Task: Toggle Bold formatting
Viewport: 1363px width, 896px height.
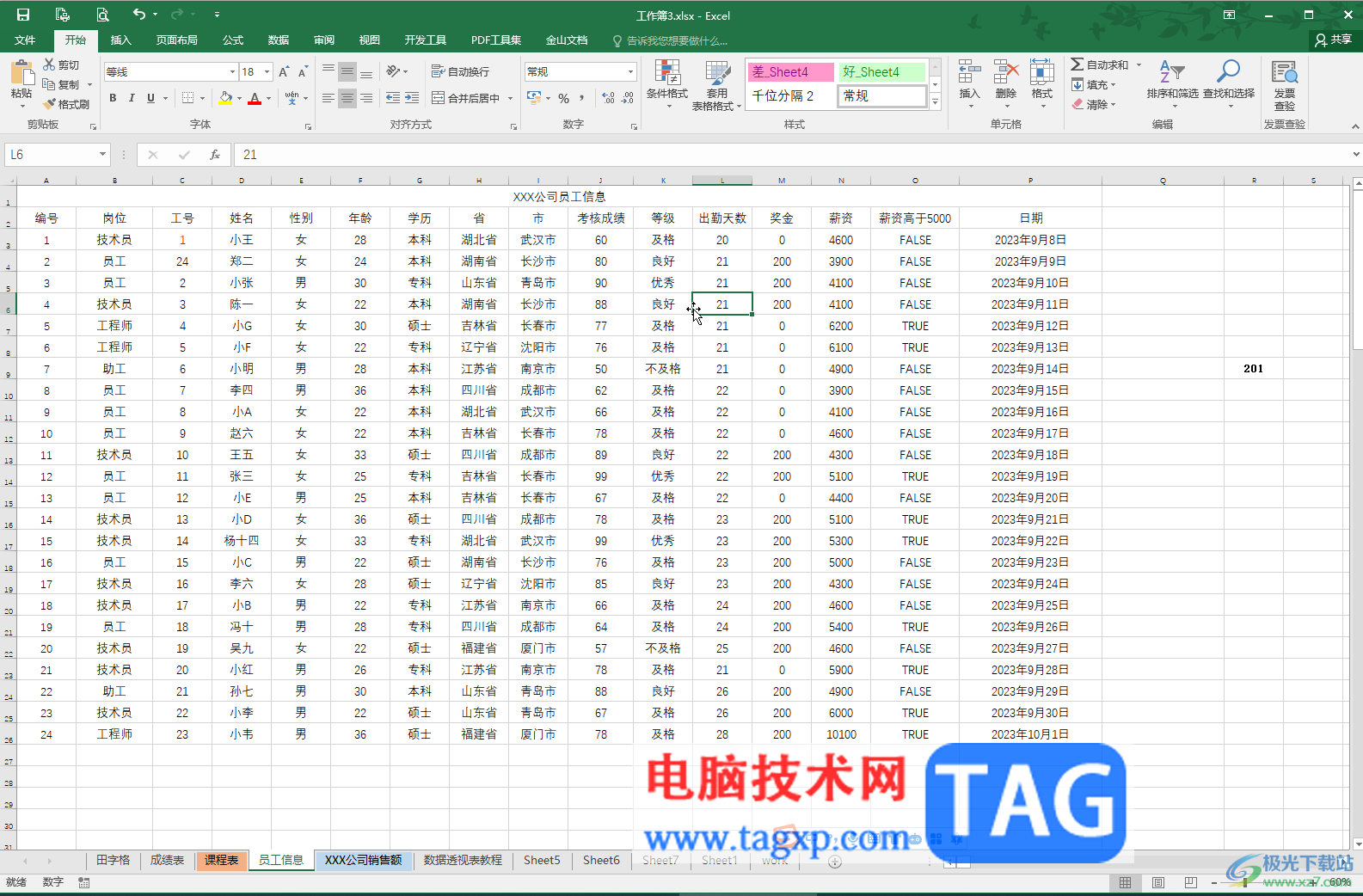Action: [x=113, y=98]
